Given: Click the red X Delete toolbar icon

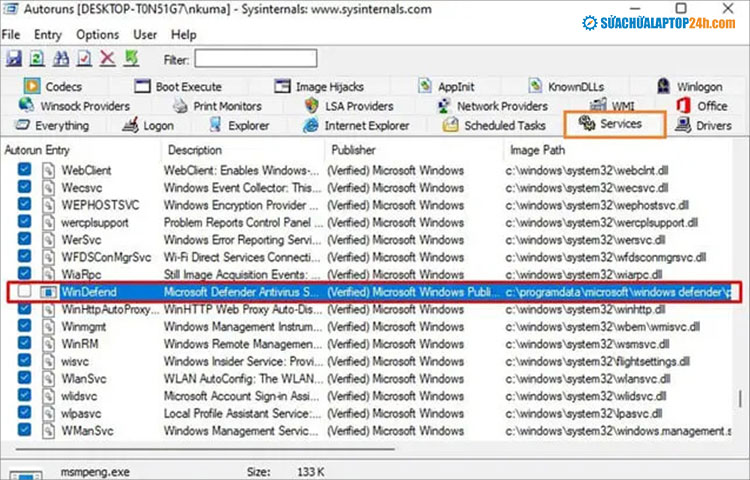Looking at the screenshot, I should pos(107,58).
